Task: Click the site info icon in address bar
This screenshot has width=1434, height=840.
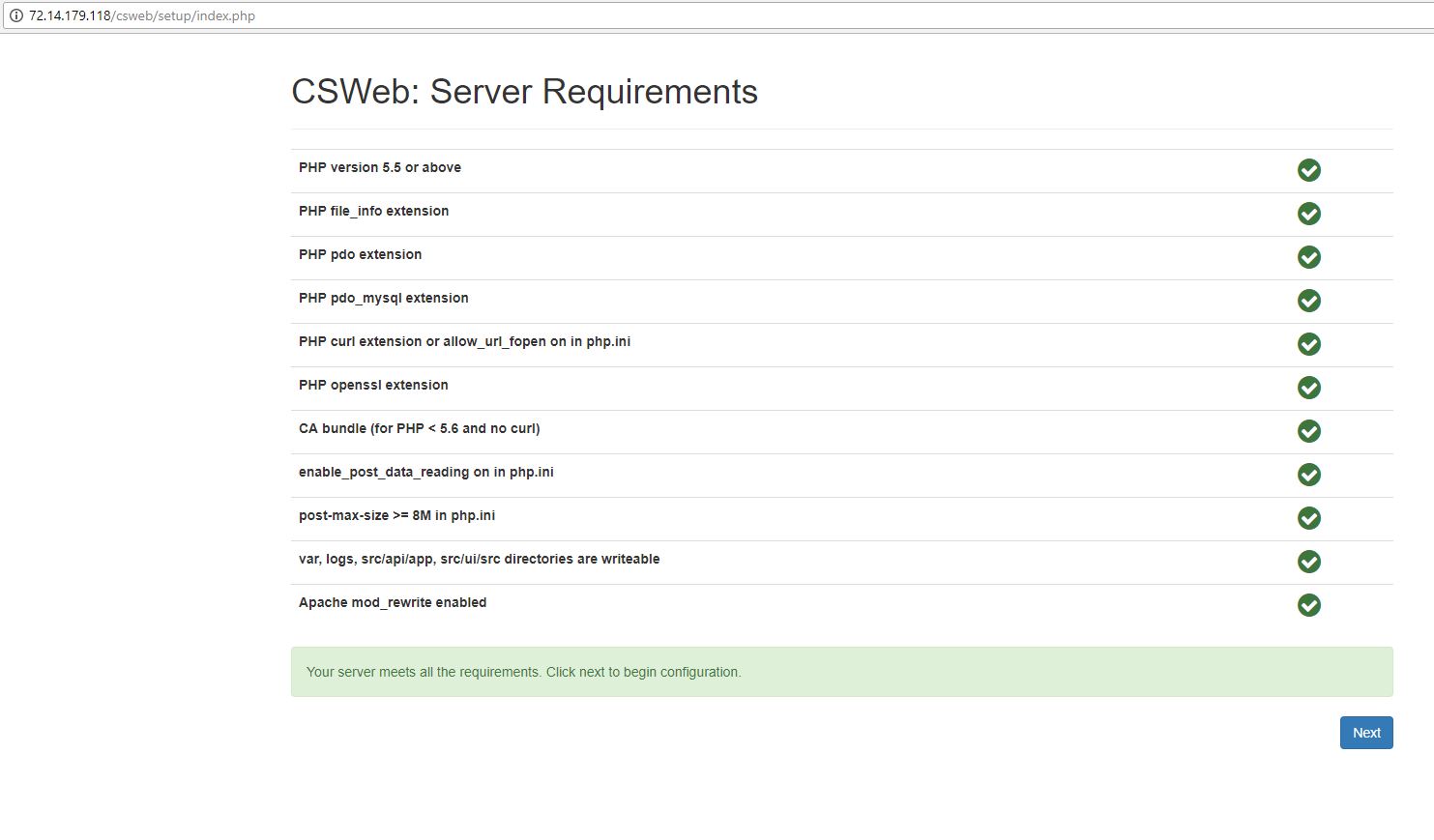Action: 15,15
